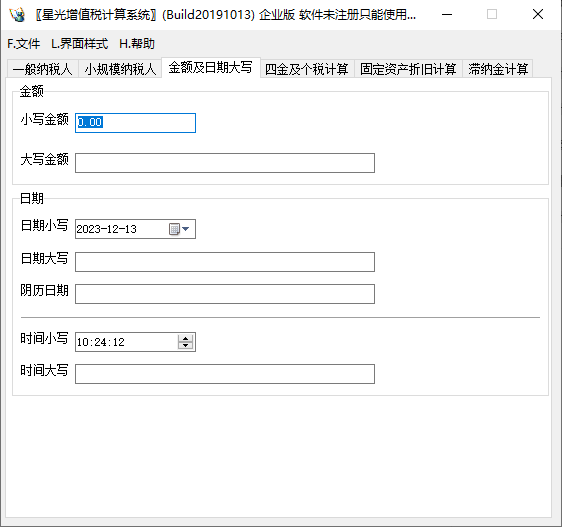This screenshot has height=527, width=562.
Task: Click the app icon in title bar
Action: click(17, 14)
